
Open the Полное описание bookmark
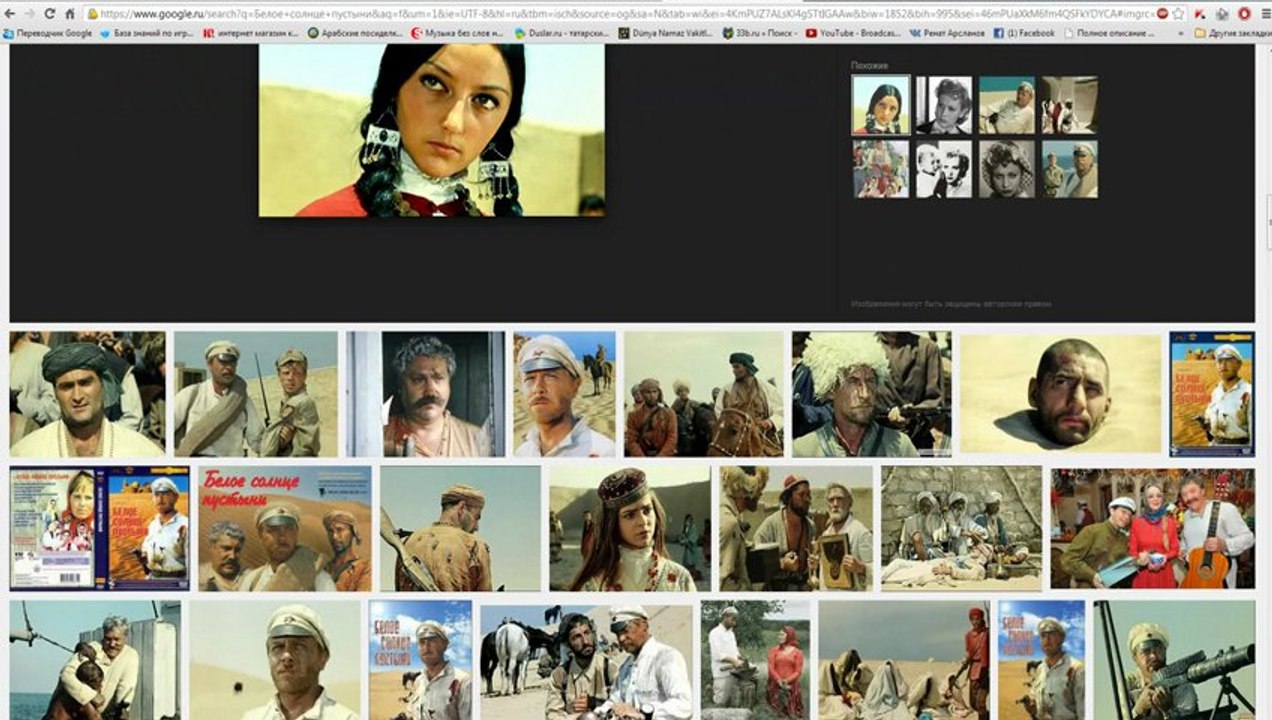(x=1108, y=33)
